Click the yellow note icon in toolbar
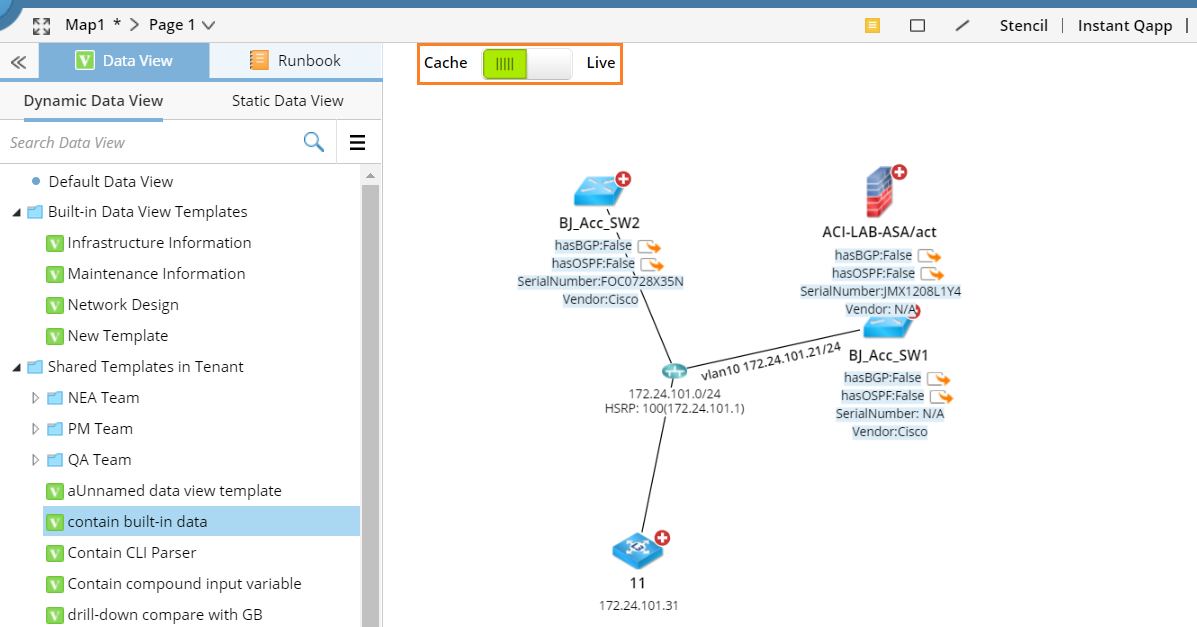This screenshot has width=1197, height=627. coord(872,26)
